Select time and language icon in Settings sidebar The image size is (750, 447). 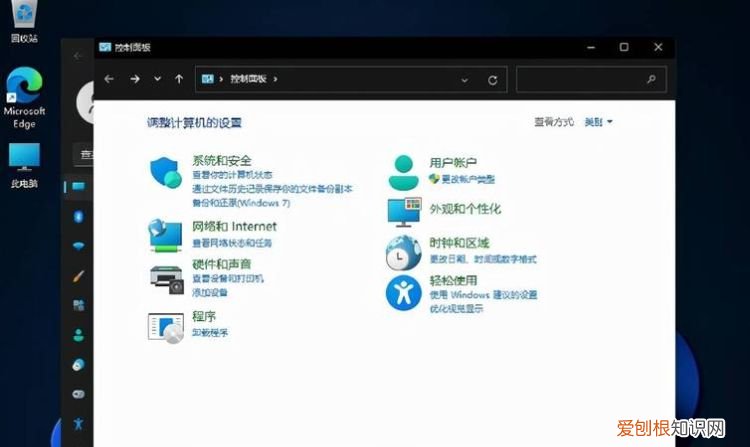tap(78, 365)
